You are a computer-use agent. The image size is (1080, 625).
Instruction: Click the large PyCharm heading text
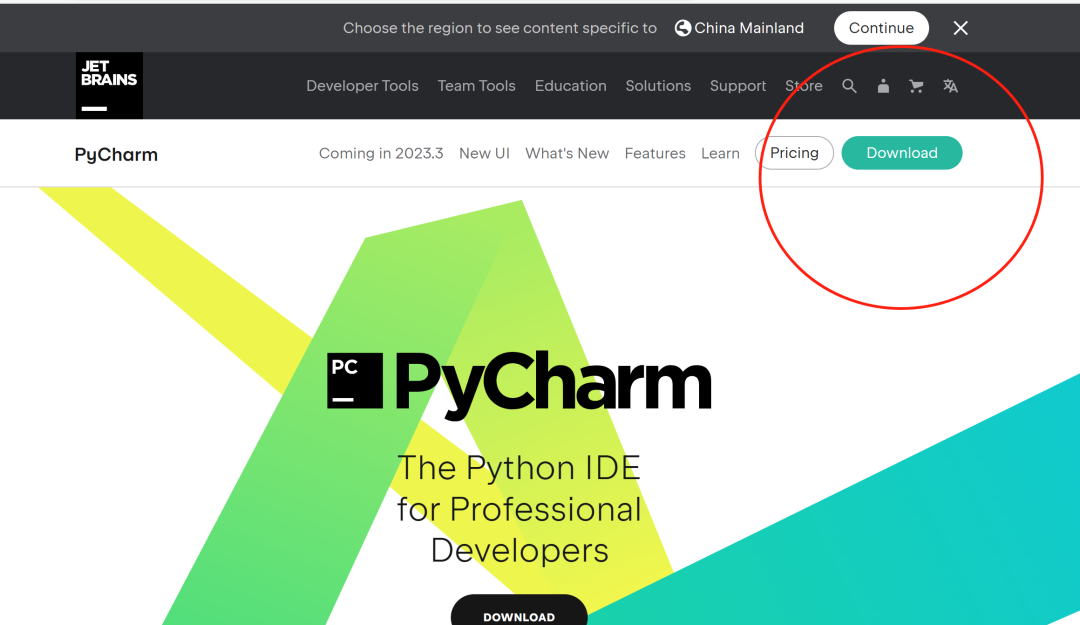pyautogui.click(x=553, y=383)
